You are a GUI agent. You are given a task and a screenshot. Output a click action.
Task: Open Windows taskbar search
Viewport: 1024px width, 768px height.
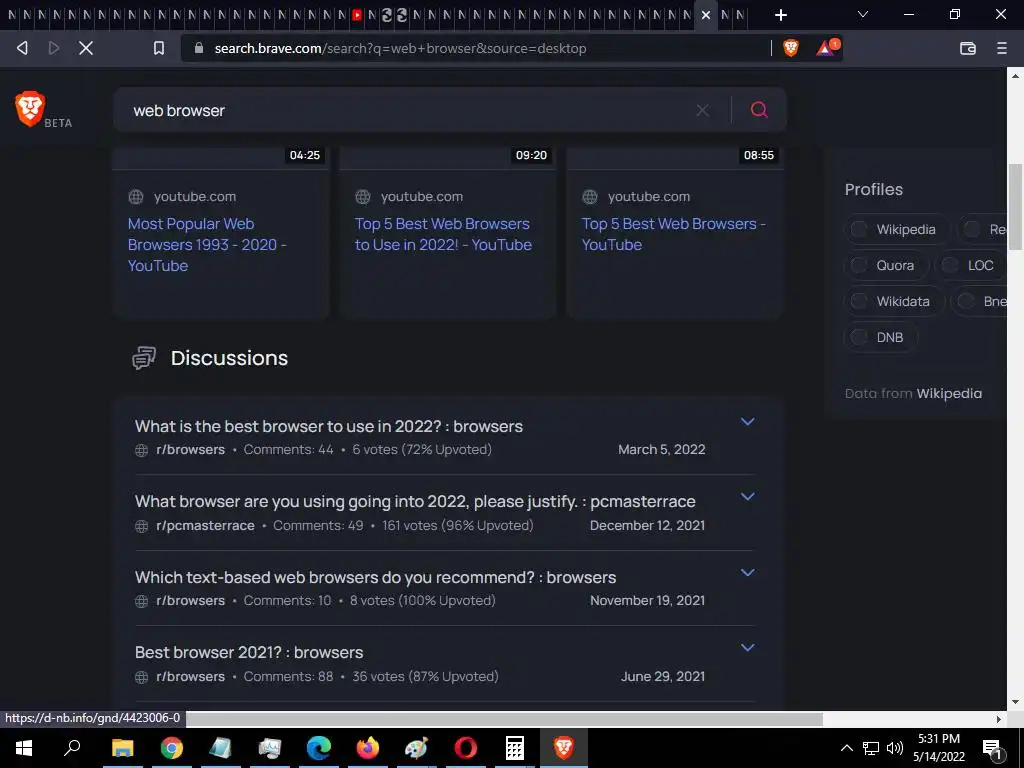[72, 748]
